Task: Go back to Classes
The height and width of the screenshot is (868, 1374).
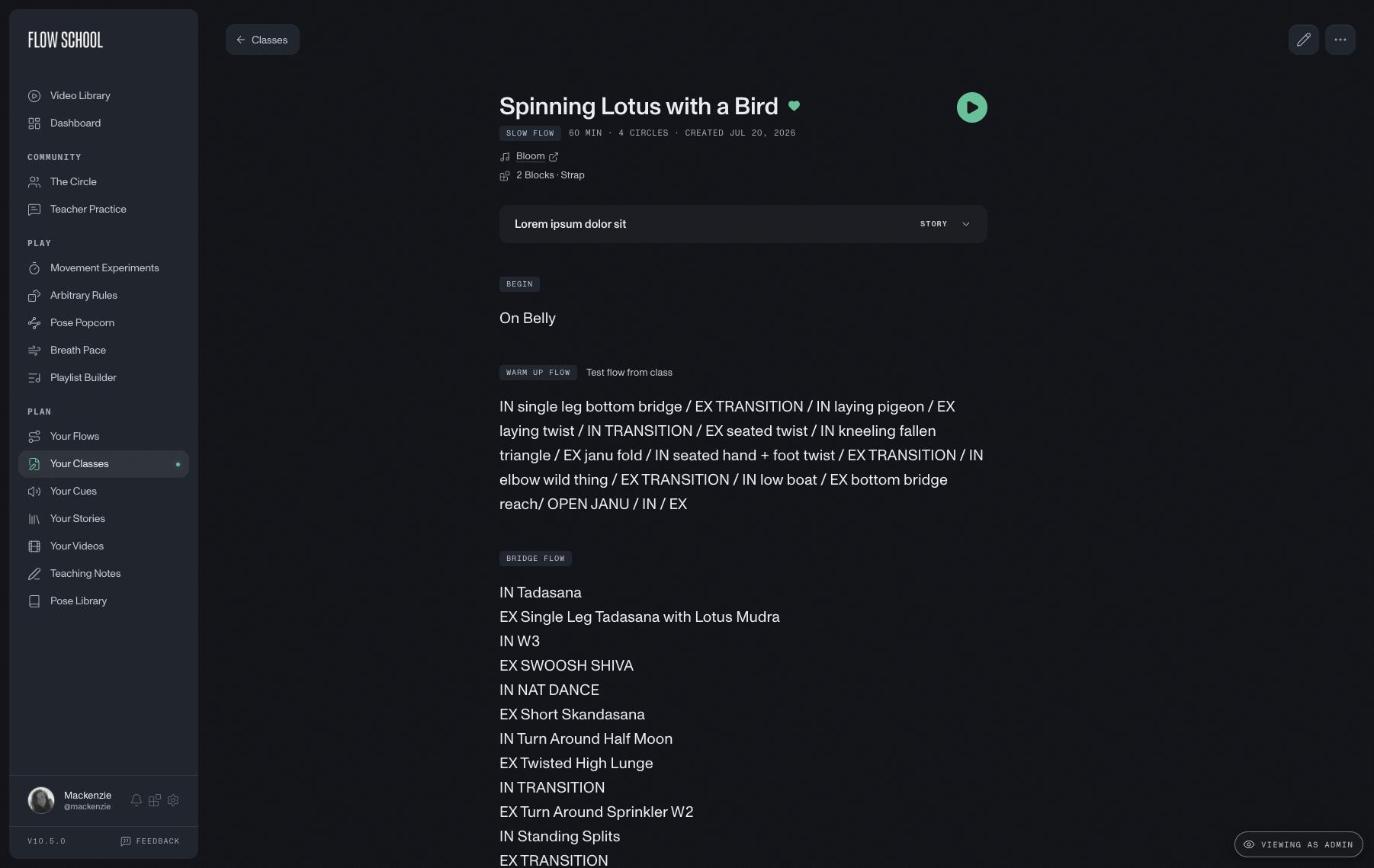Action: pos(263,40)
